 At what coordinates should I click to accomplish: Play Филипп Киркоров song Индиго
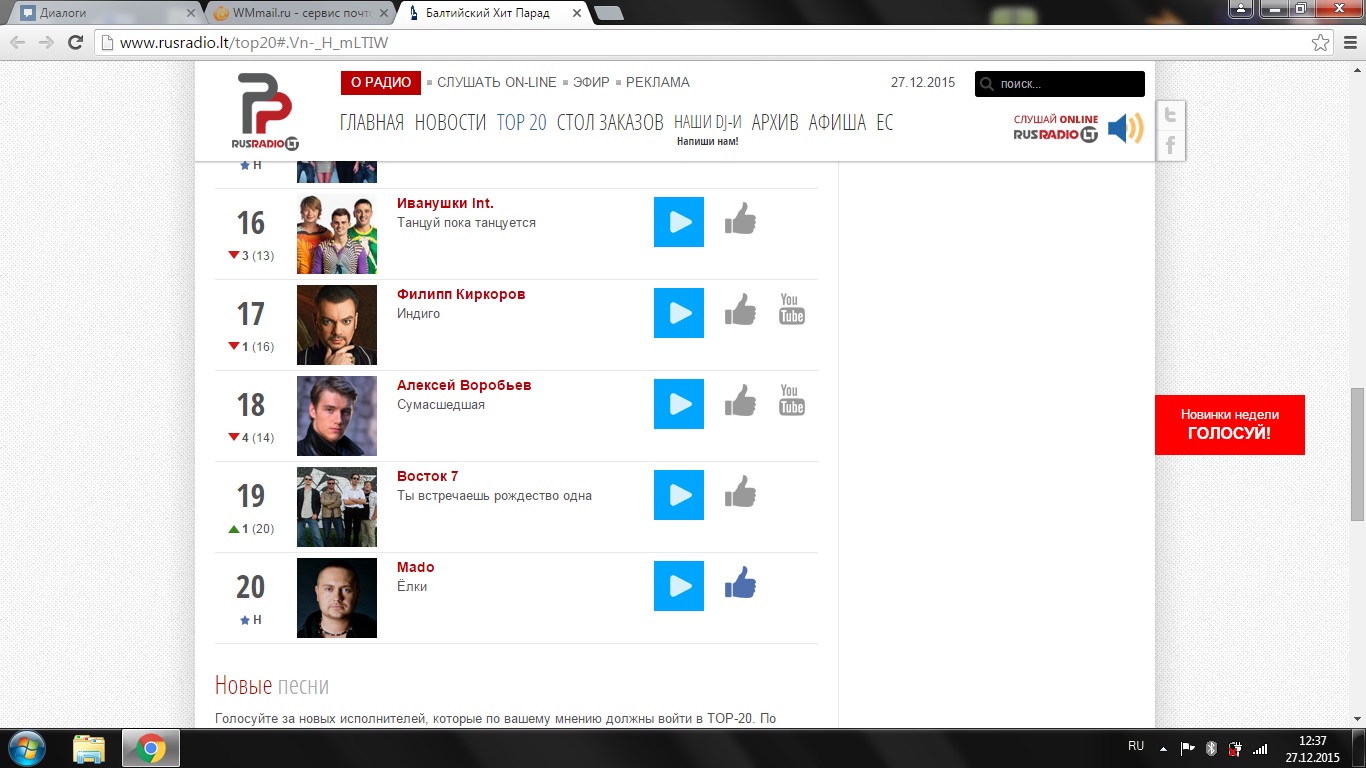pos(679,313)
